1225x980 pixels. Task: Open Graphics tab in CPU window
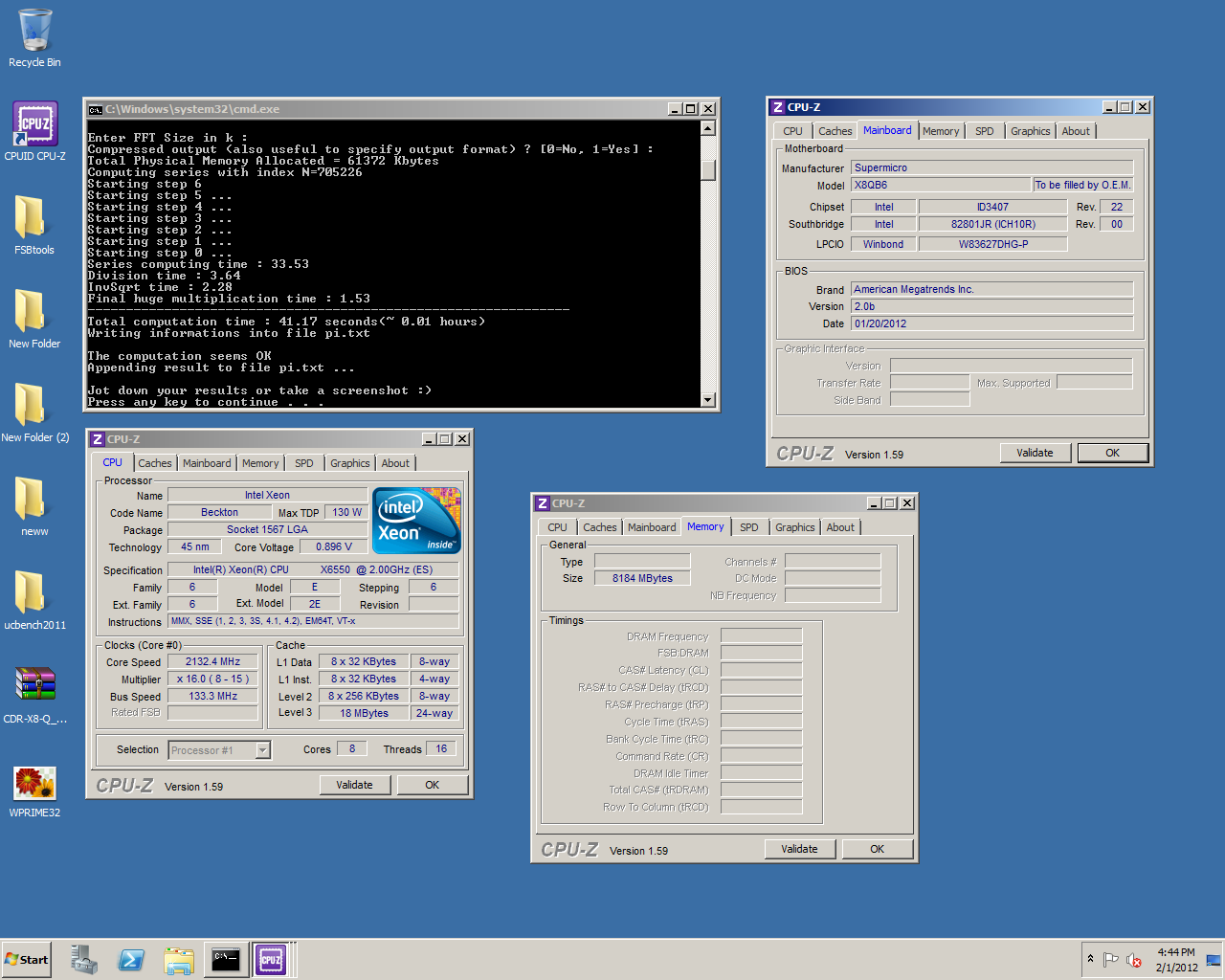(350, 463)
